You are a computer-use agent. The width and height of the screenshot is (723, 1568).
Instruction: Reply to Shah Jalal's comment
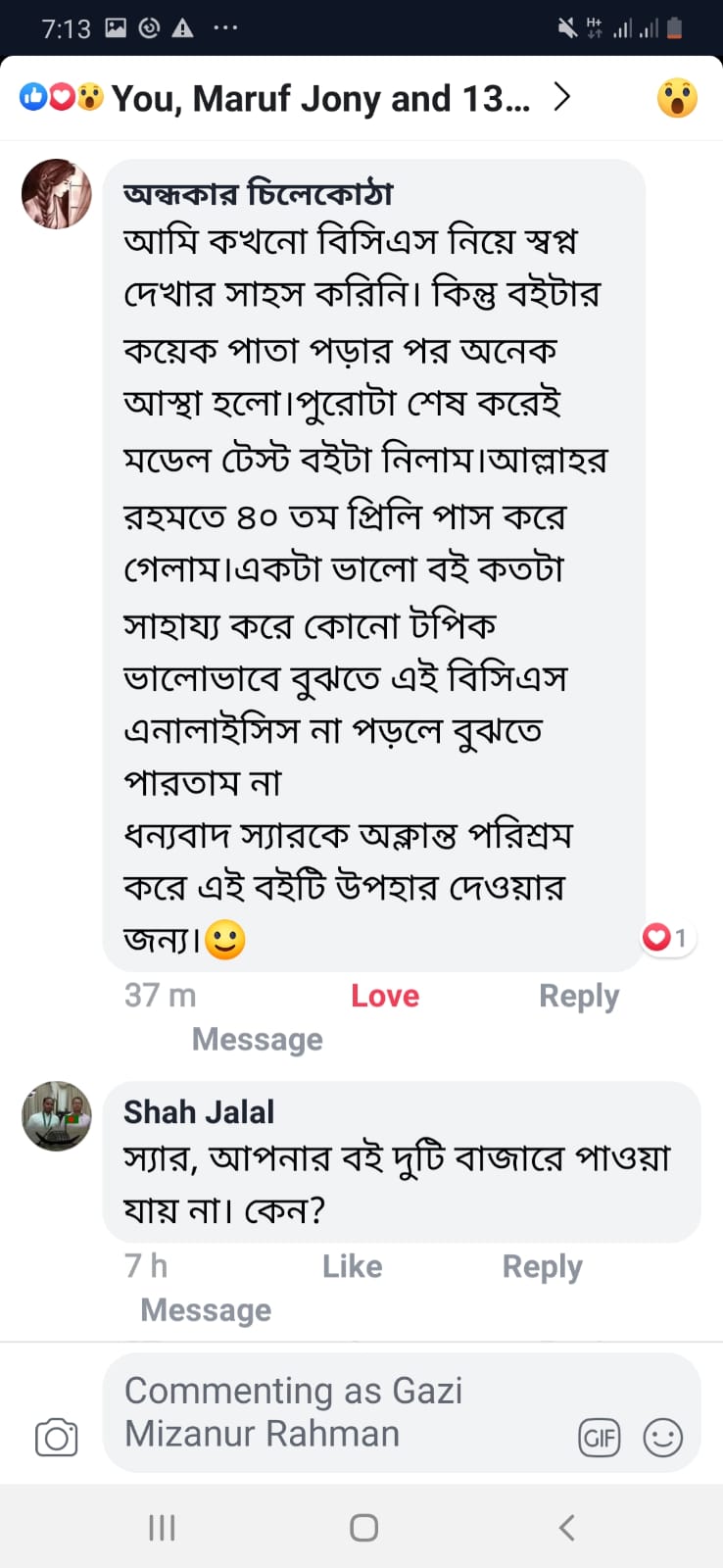pyautogui.click(x=542, y=1266)
